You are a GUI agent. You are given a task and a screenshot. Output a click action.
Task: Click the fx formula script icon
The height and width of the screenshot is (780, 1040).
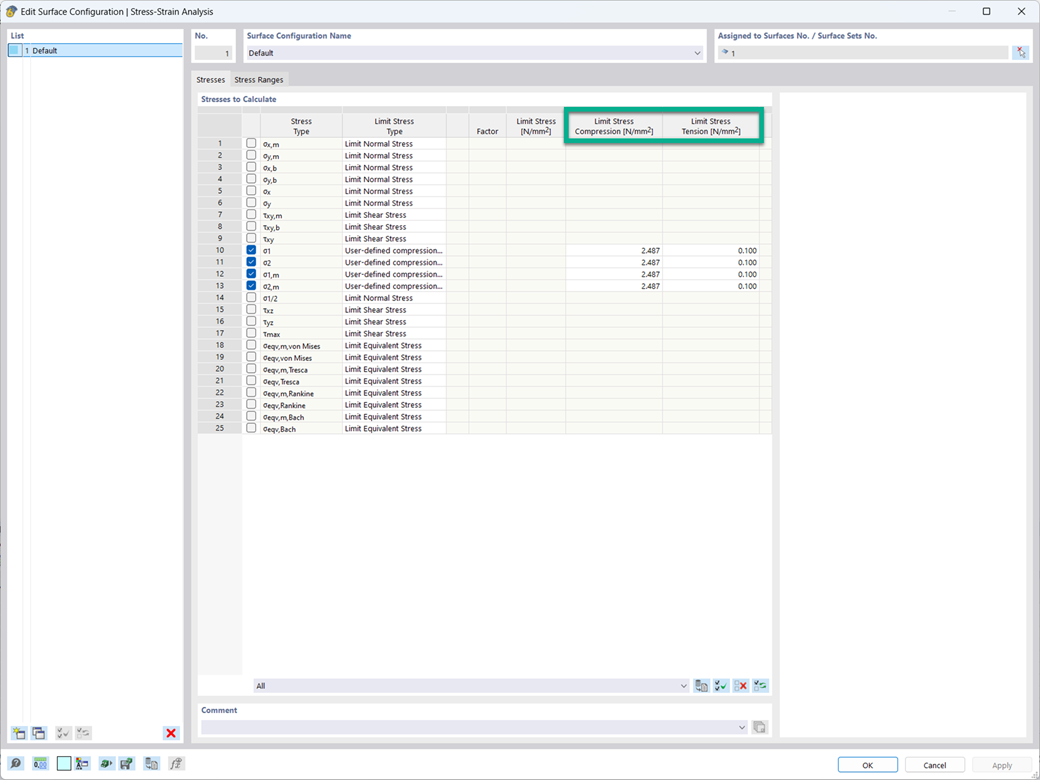pyautogui.click(x=176, y=763)
